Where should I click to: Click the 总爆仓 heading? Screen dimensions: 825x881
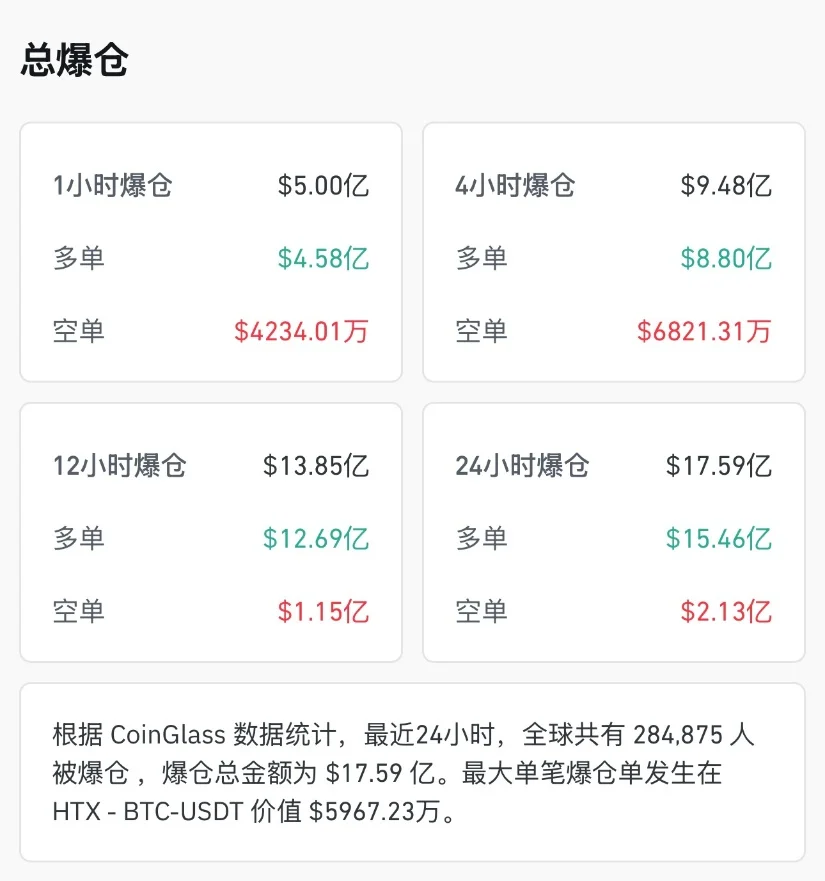pyautogui.click(x=75, y=60)
